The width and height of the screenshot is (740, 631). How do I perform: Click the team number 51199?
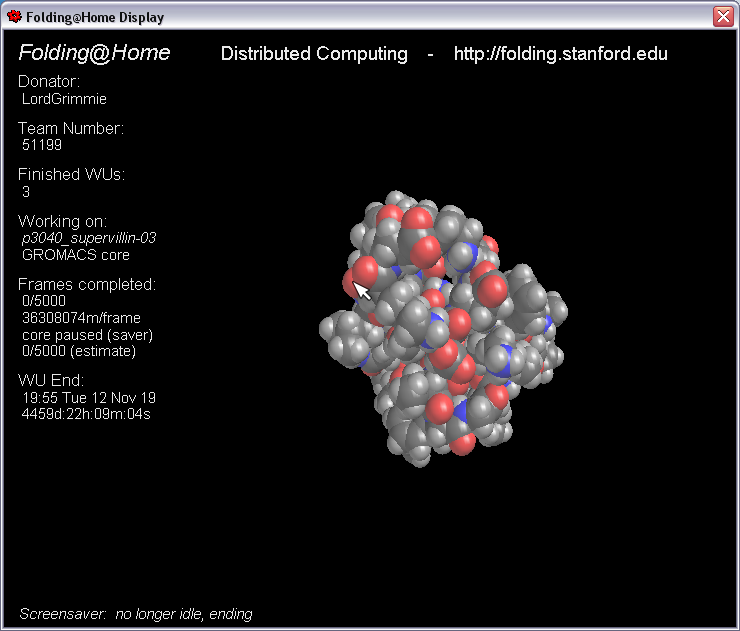pyautogui.click(x=42, y=145)
